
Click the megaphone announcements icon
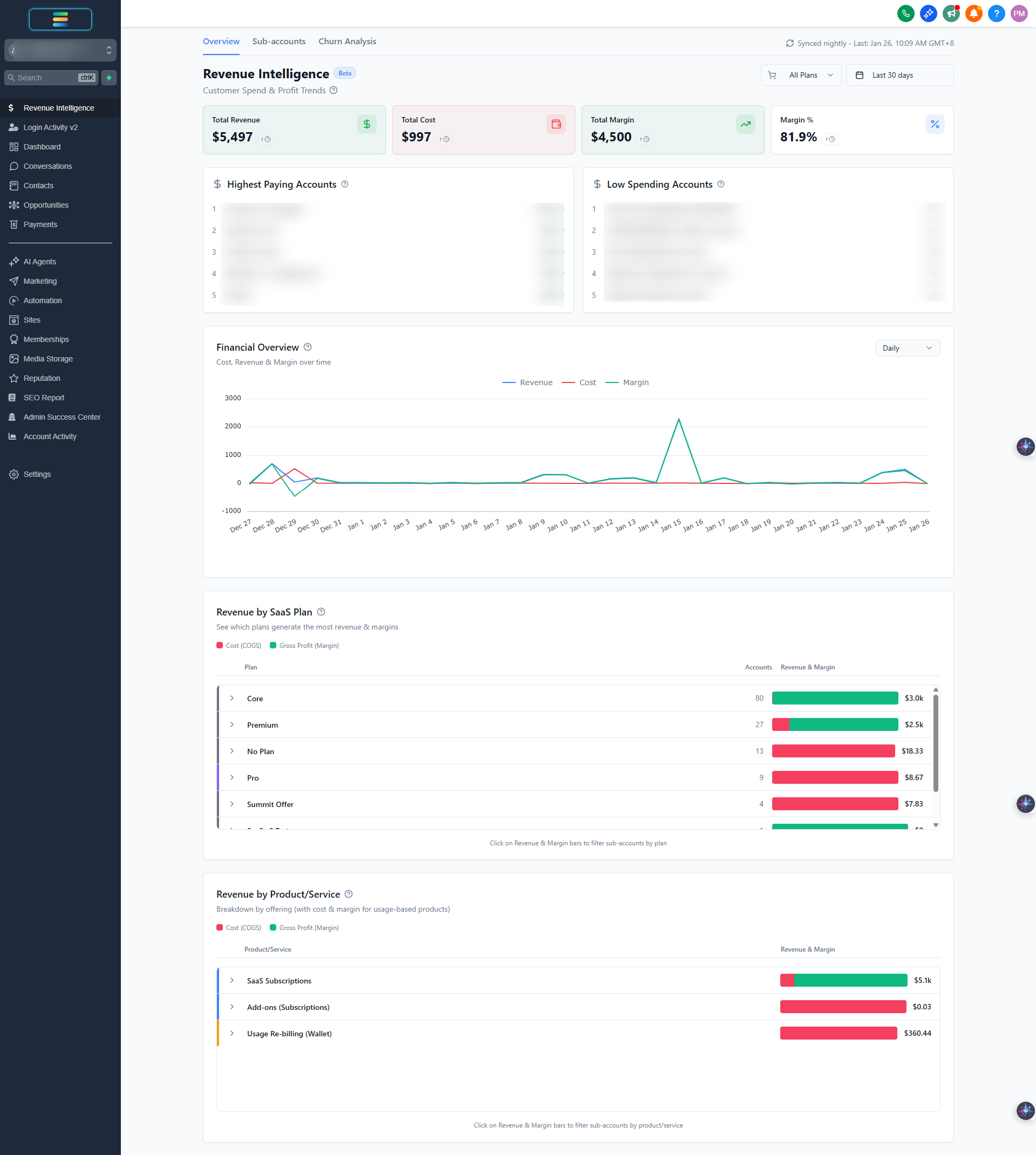pos(951,13)
